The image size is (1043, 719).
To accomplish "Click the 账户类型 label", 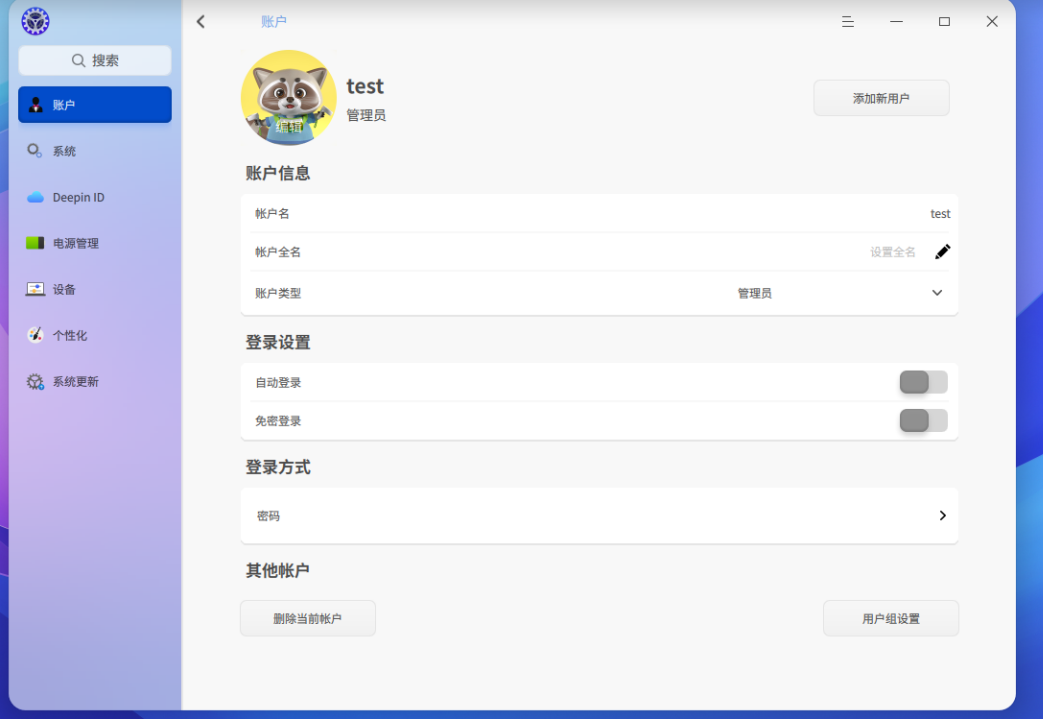I will 278,293.
